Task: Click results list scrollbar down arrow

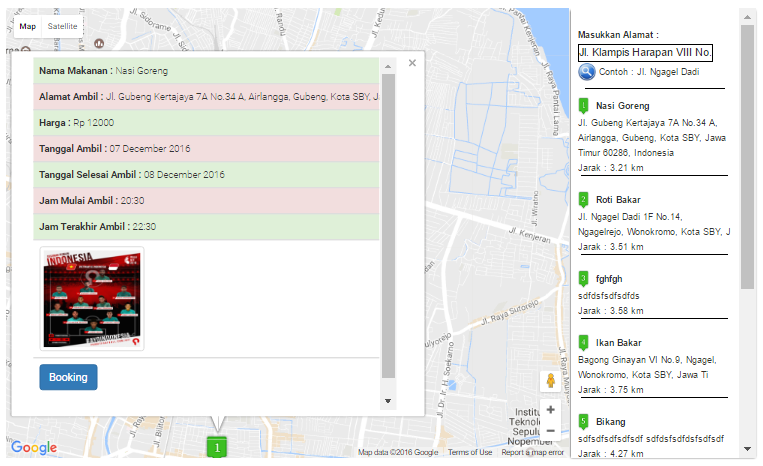Action: pos(747,448)
